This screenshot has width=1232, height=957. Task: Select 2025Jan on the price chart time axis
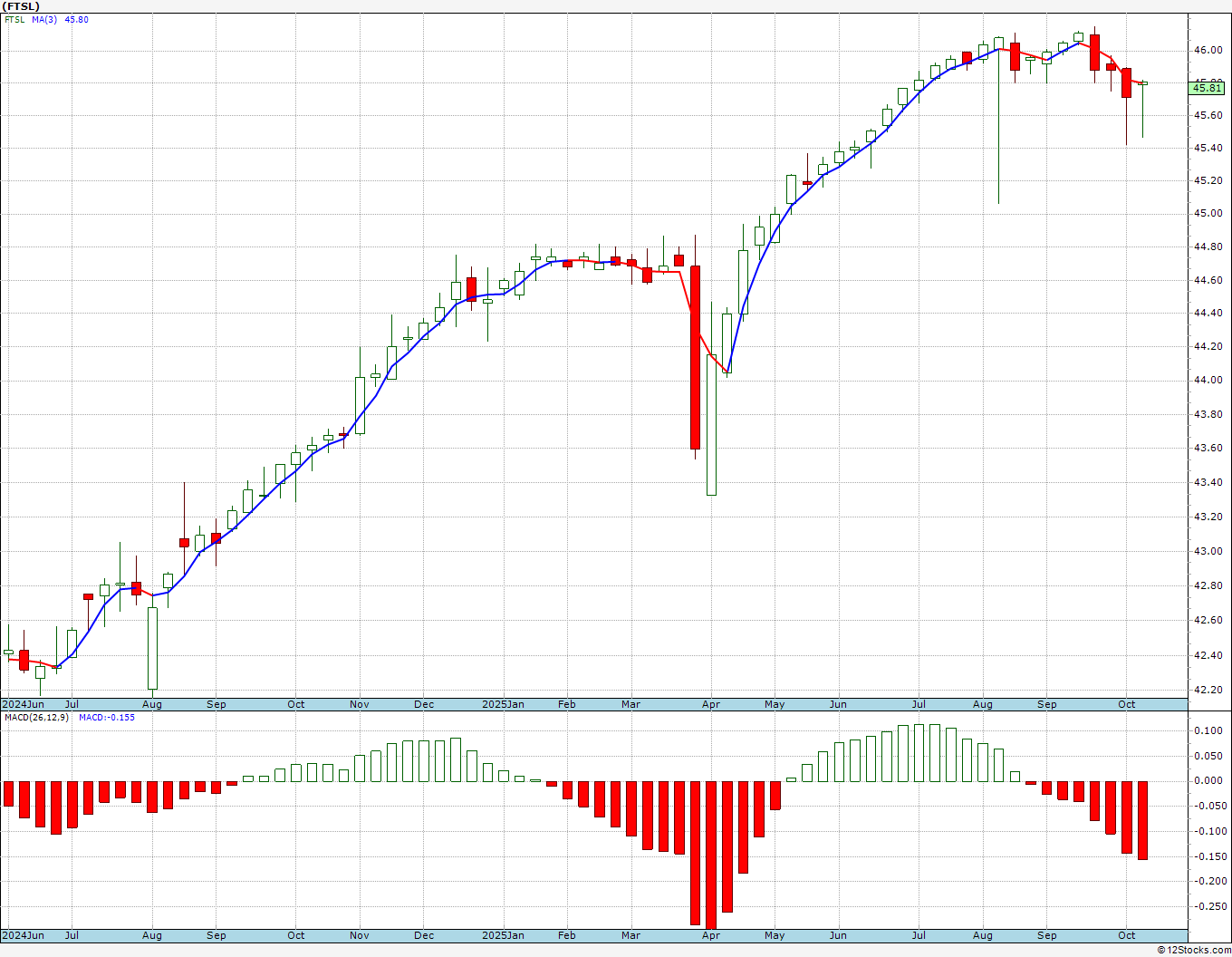[503, 704]
